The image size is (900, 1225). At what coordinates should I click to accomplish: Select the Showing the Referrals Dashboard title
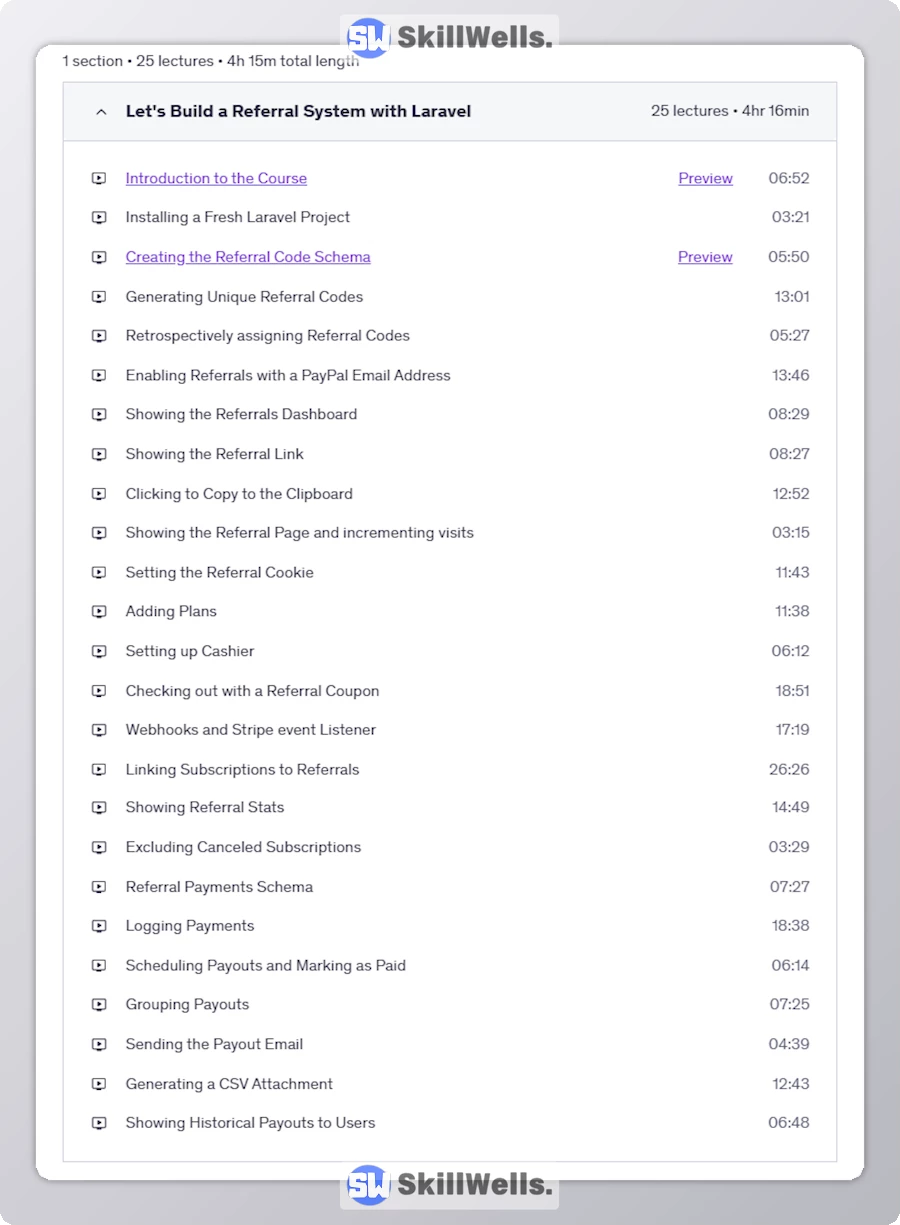[241, 414]
